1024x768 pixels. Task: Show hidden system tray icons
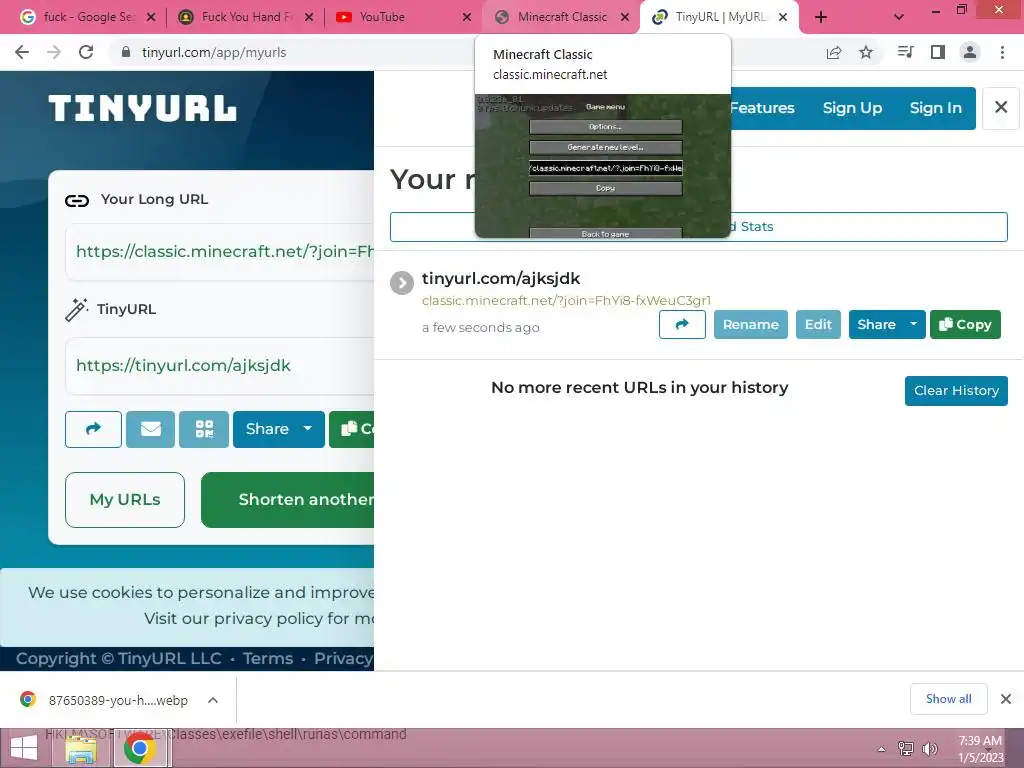(882, 749)
